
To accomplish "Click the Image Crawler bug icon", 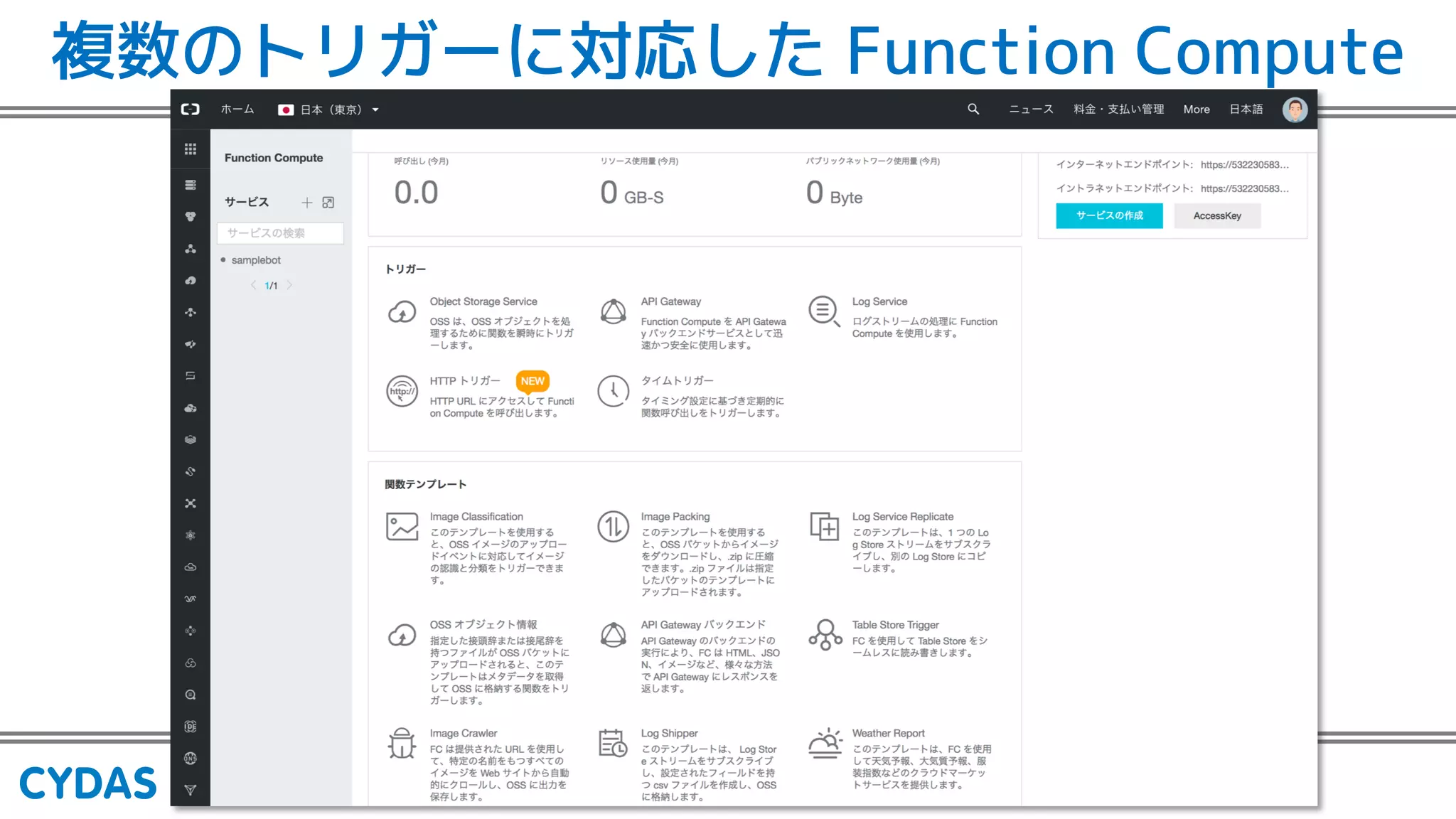I will (x=402, y=744).
